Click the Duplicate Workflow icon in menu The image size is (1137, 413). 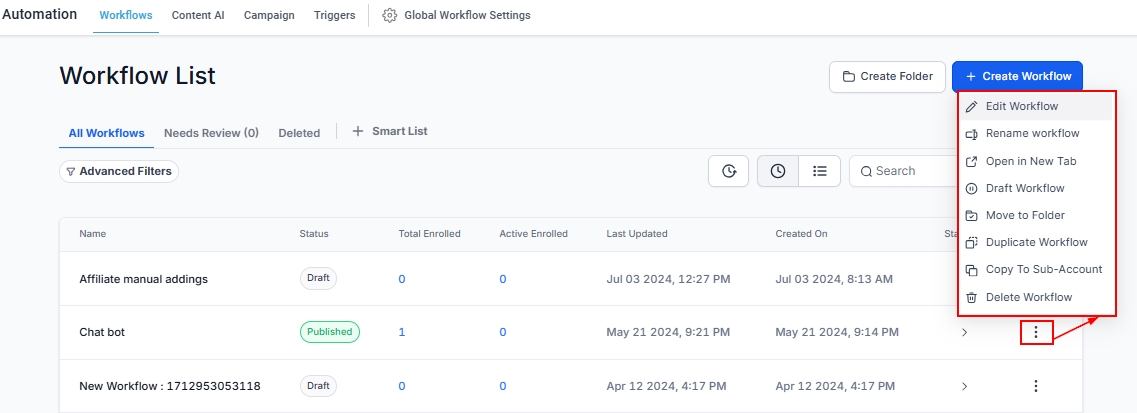(x=971, y=243)
